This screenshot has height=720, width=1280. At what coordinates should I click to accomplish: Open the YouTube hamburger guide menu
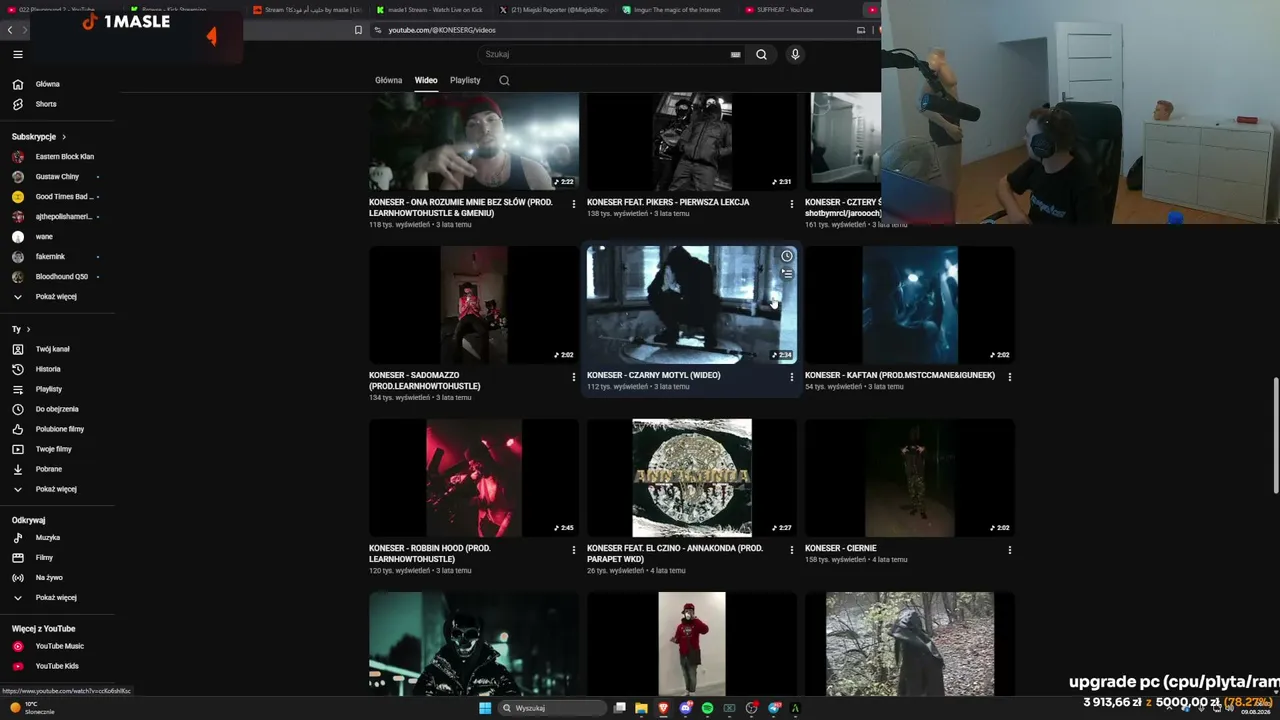coord(18,54)
